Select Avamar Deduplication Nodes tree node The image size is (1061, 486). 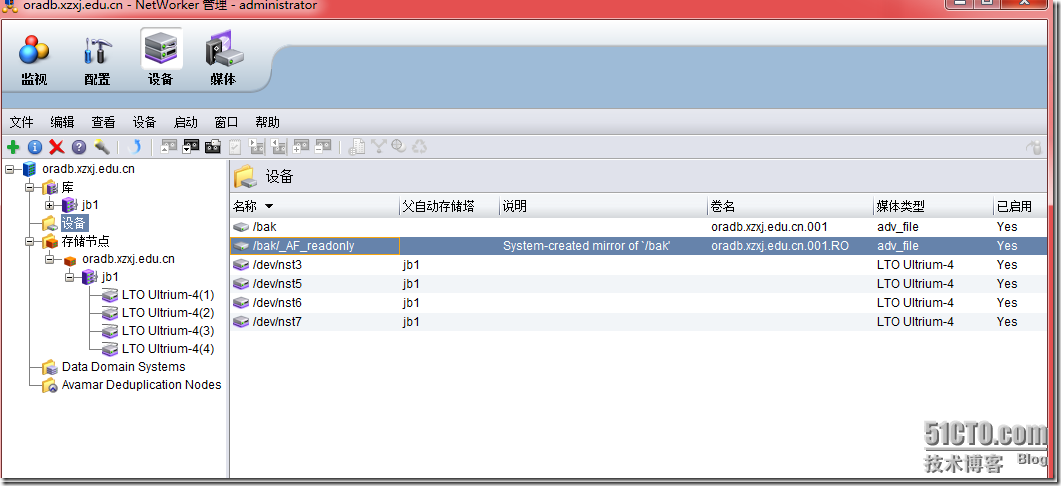pos(141,384)
